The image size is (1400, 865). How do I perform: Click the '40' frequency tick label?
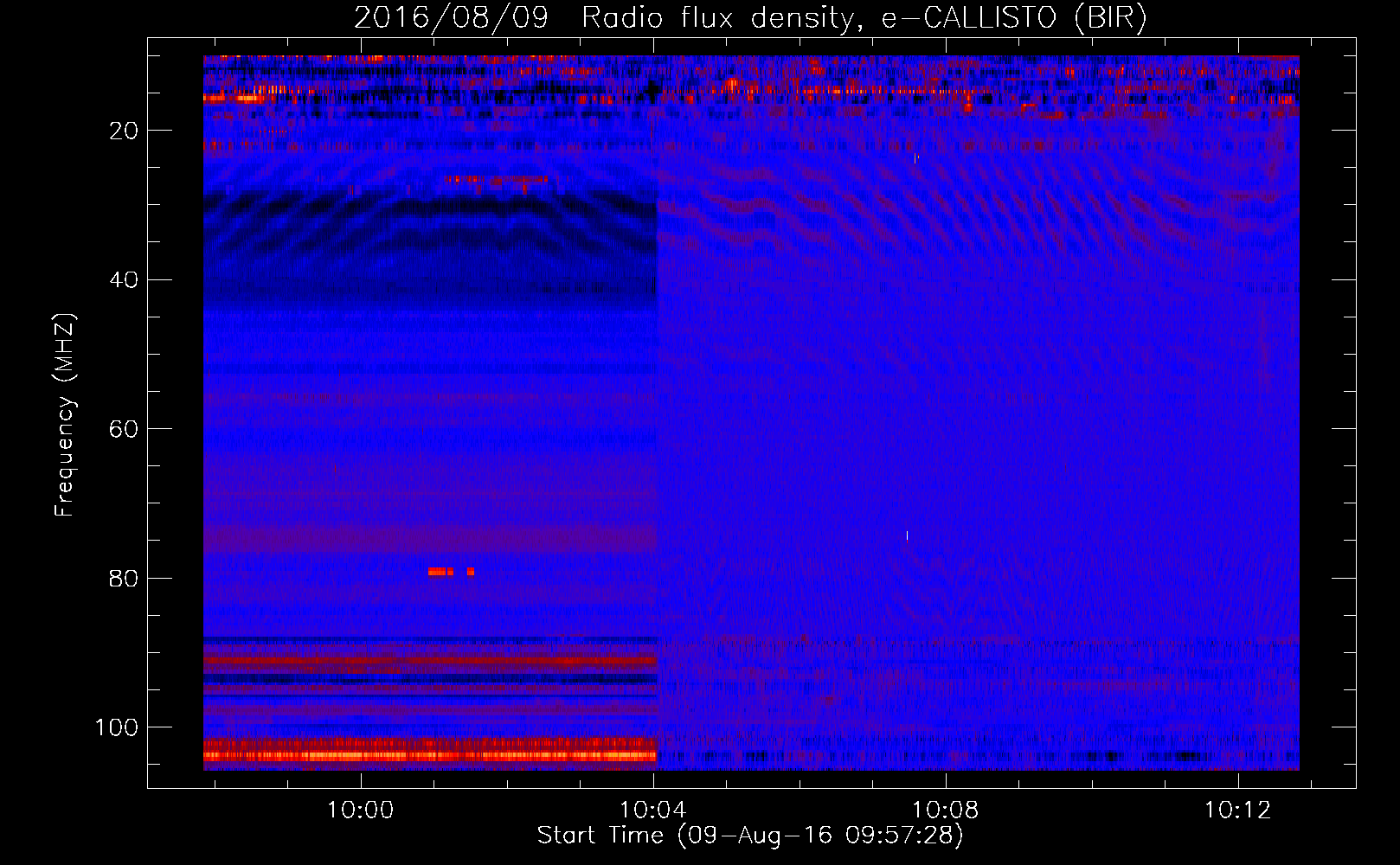pos(124,280)
